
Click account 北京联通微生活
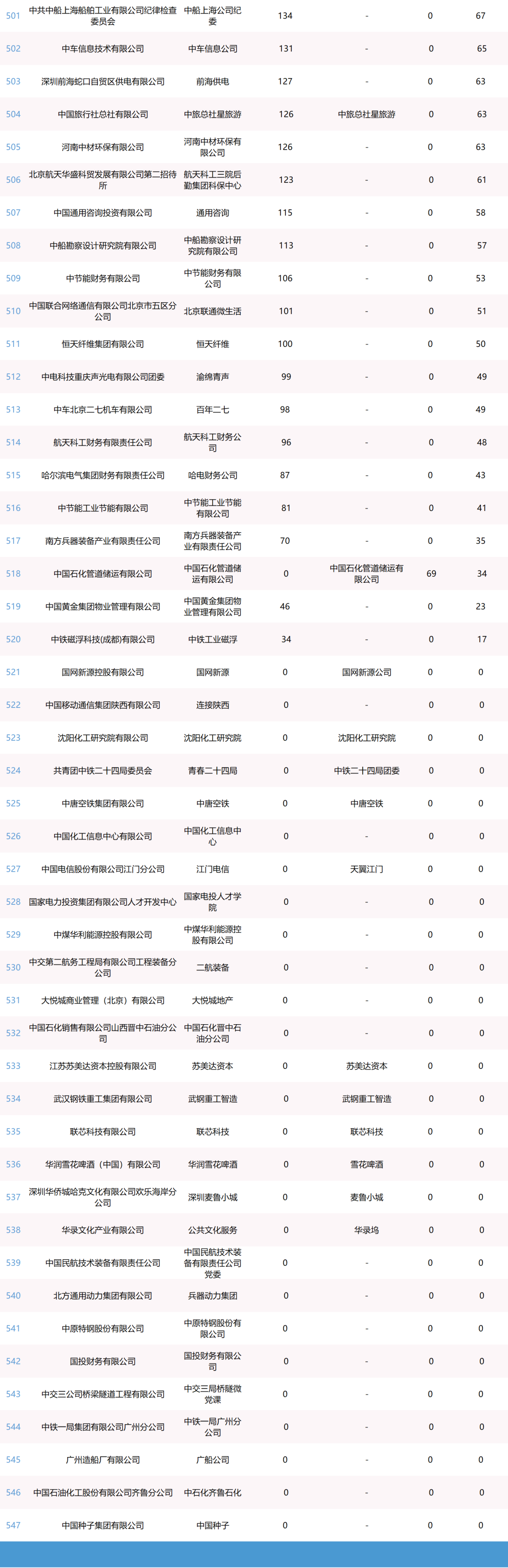coord(213,311)
